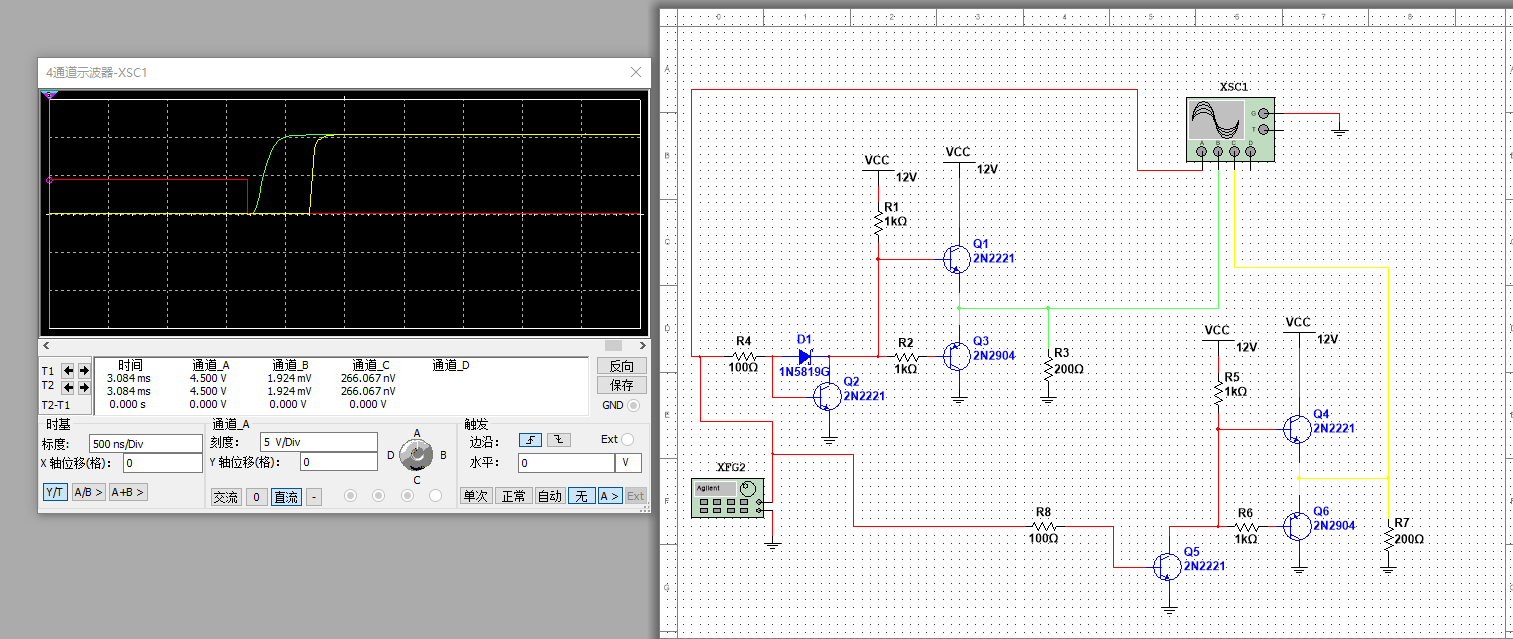Click the 反向 reverse button
1513x639 pixels.
(621, 366)
